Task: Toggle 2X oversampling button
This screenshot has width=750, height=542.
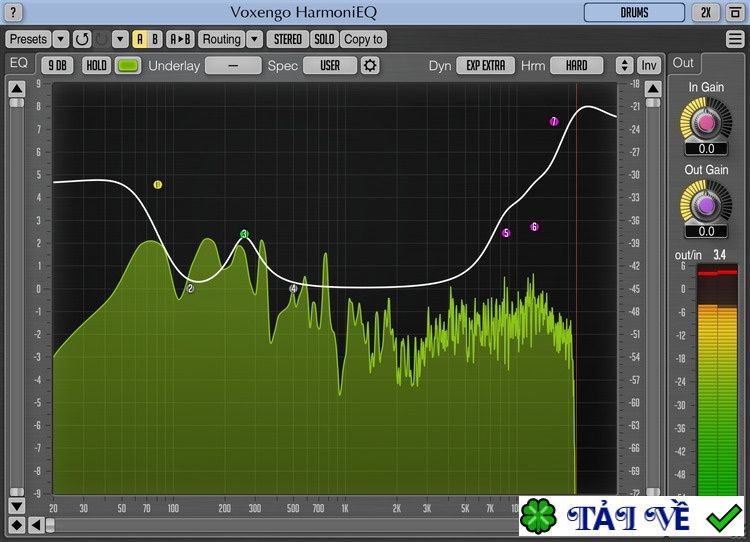Action: tap(706, 12)
